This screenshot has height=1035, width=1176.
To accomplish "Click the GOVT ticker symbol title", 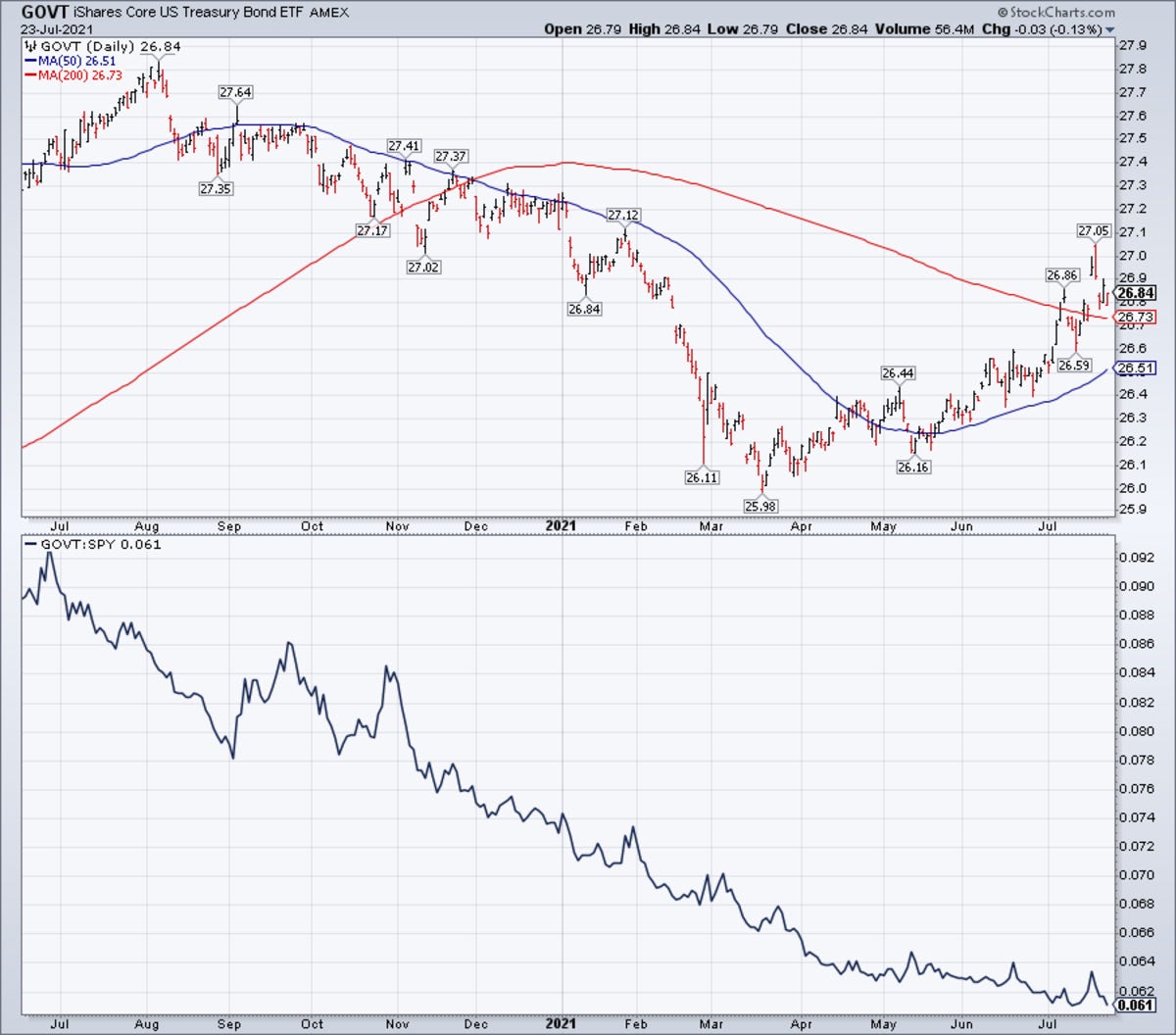I will 45,12.
